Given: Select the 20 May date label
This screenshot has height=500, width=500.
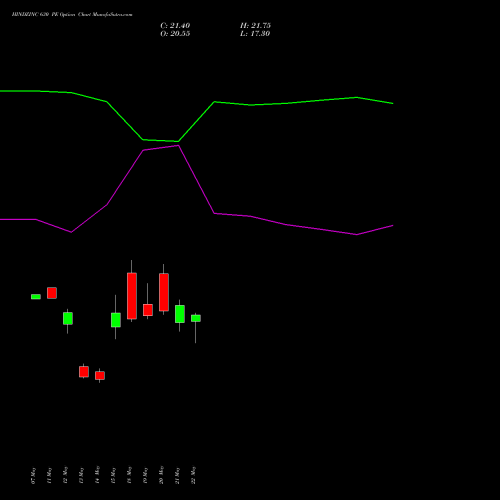Looking at the screenshot, I should pyautogui.click(x=161, y=476).
